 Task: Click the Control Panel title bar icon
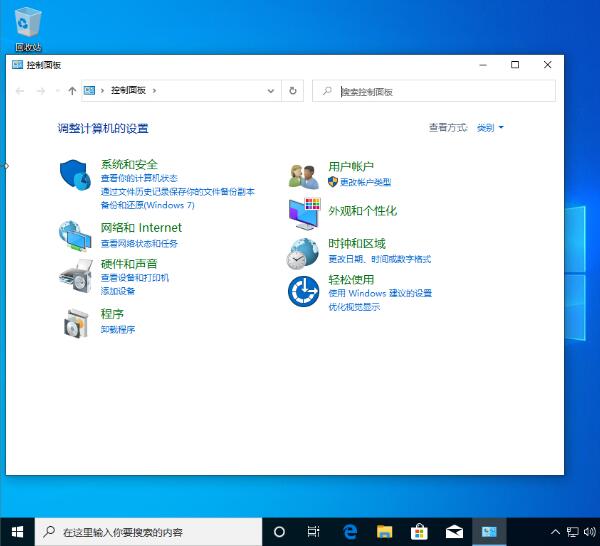pos(18,64)
